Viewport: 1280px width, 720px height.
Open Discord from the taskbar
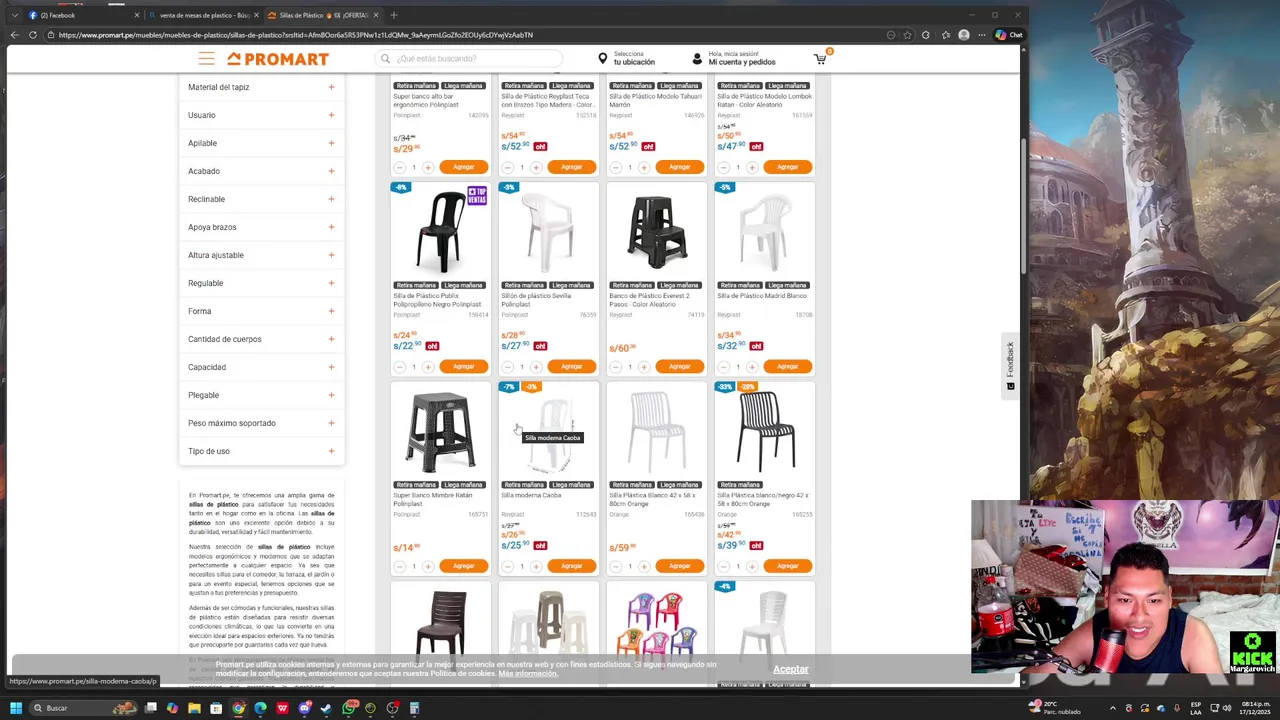(304, 708)
